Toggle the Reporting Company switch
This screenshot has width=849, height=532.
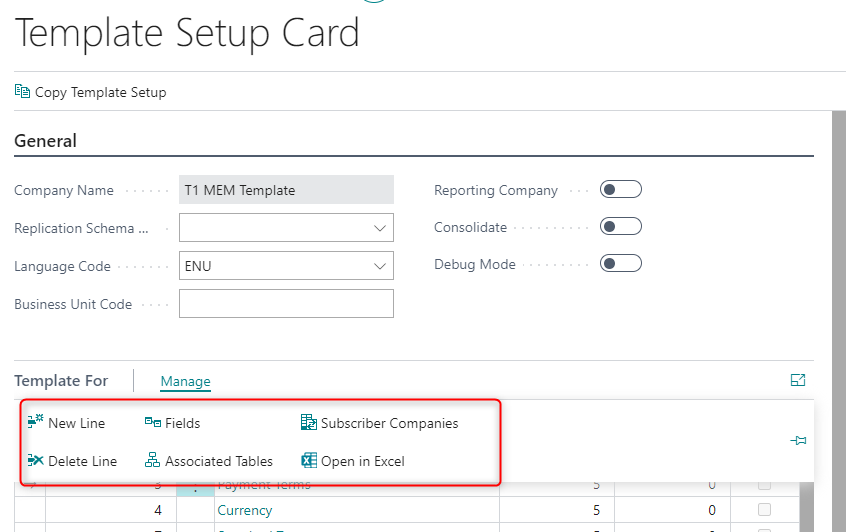coord(621,189)
